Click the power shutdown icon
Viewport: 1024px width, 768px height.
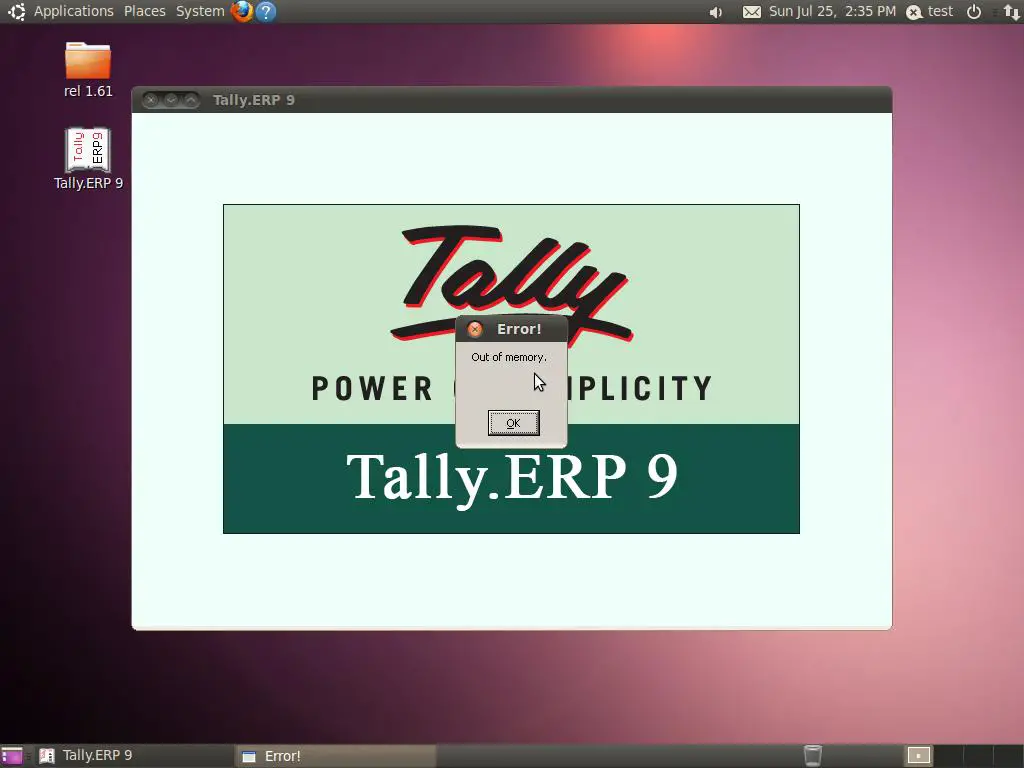click(x=974, y=11)
